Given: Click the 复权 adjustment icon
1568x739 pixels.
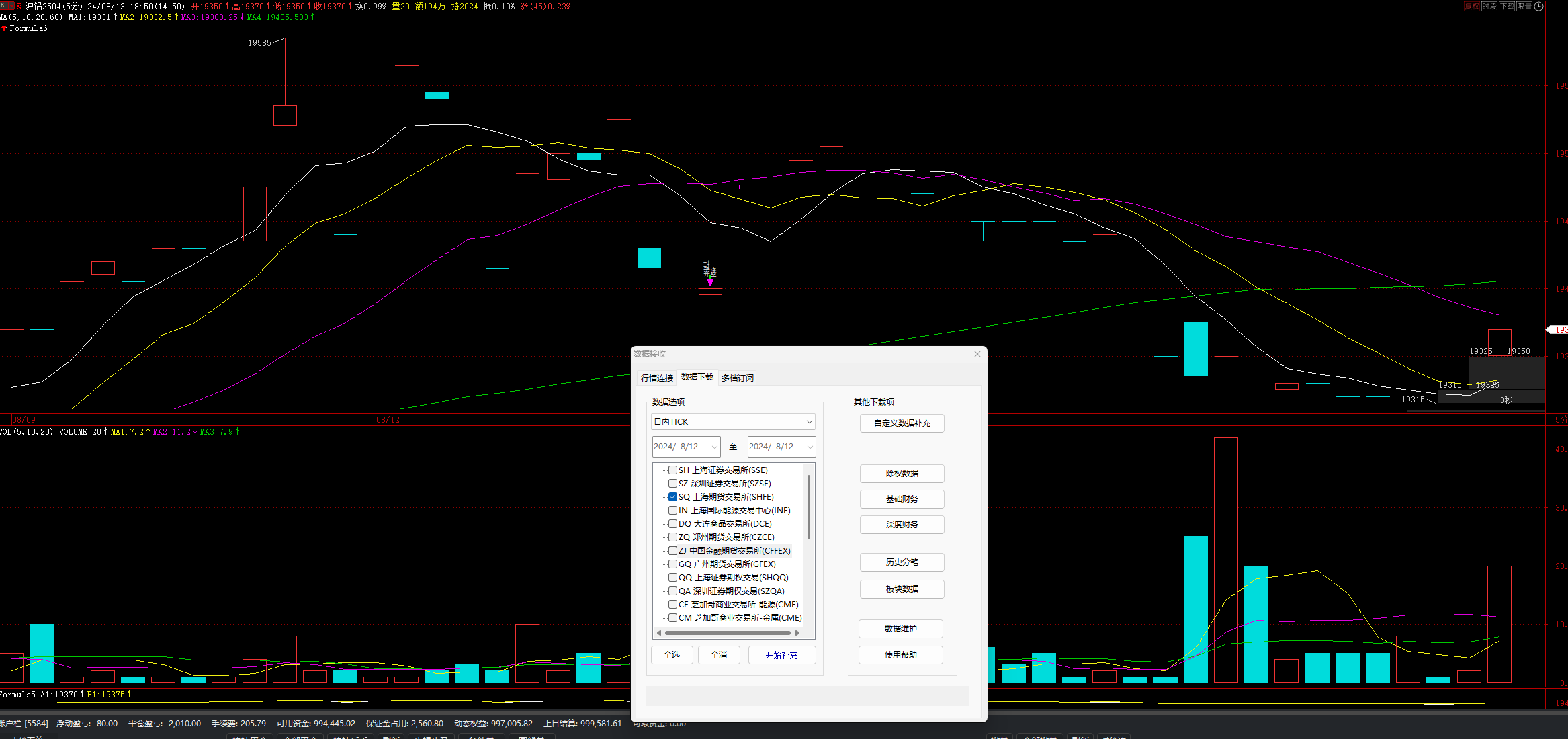Looking at the screenshot, I should pyautogui.click(x=1472, y=6).
